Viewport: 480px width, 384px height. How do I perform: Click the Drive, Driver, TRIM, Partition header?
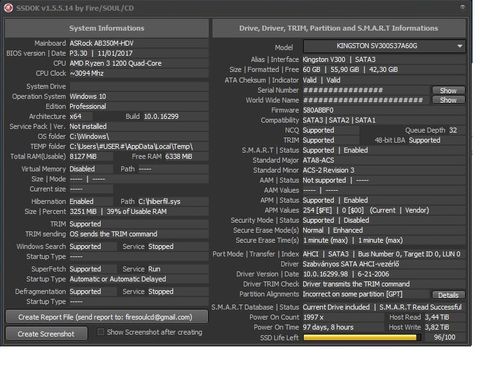(339, 28)
